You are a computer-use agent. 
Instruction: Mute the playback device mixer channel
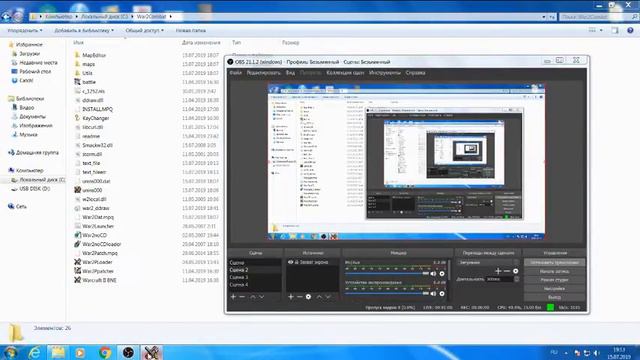(x=433, y=293)
